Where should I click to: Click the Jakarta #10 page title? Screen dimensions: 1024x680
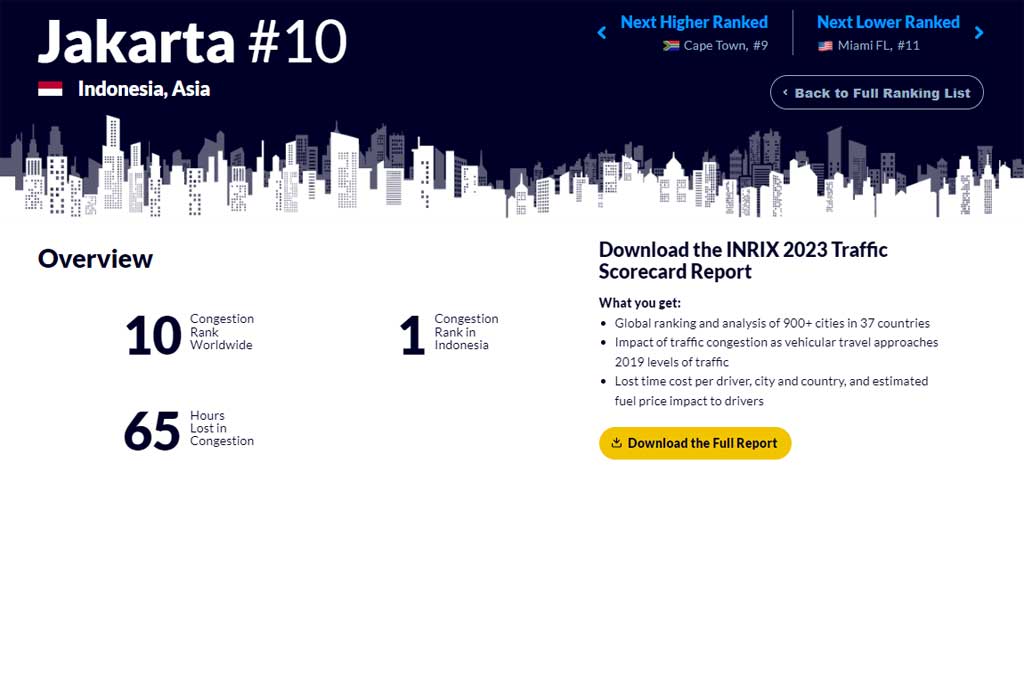(192, 42)
